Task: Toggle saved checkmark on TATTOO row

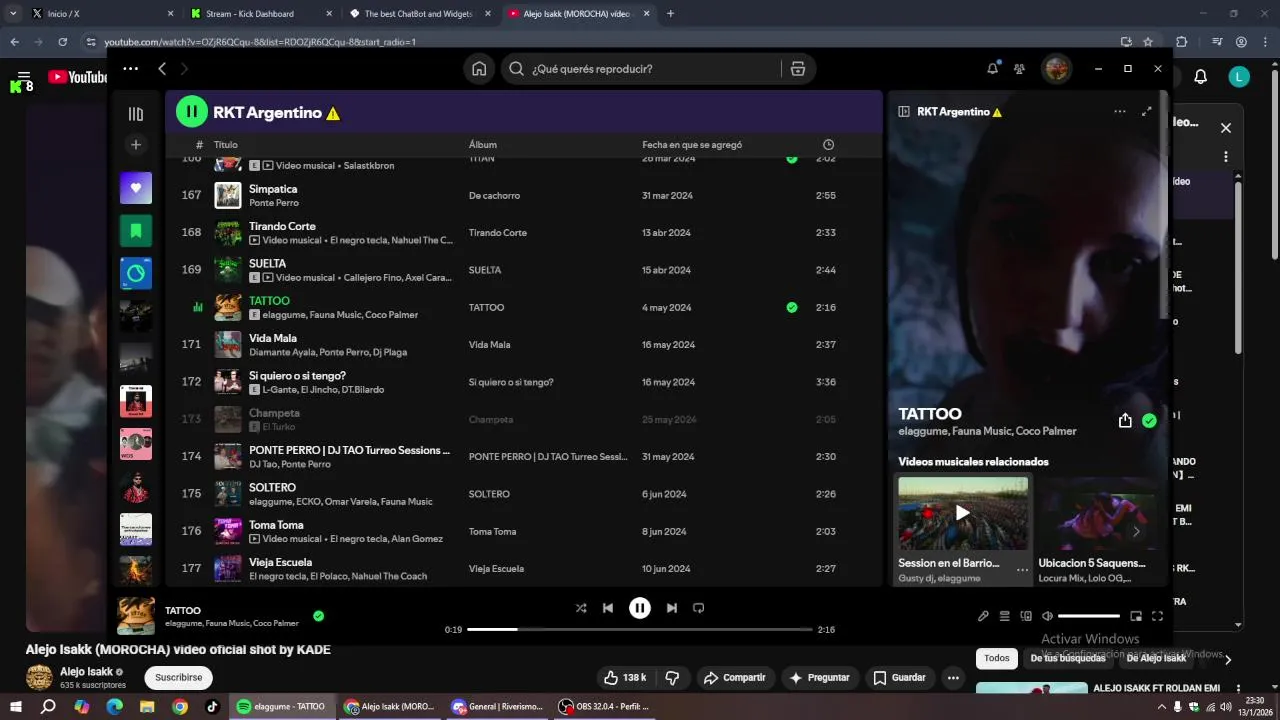Action: coord(792,308)
